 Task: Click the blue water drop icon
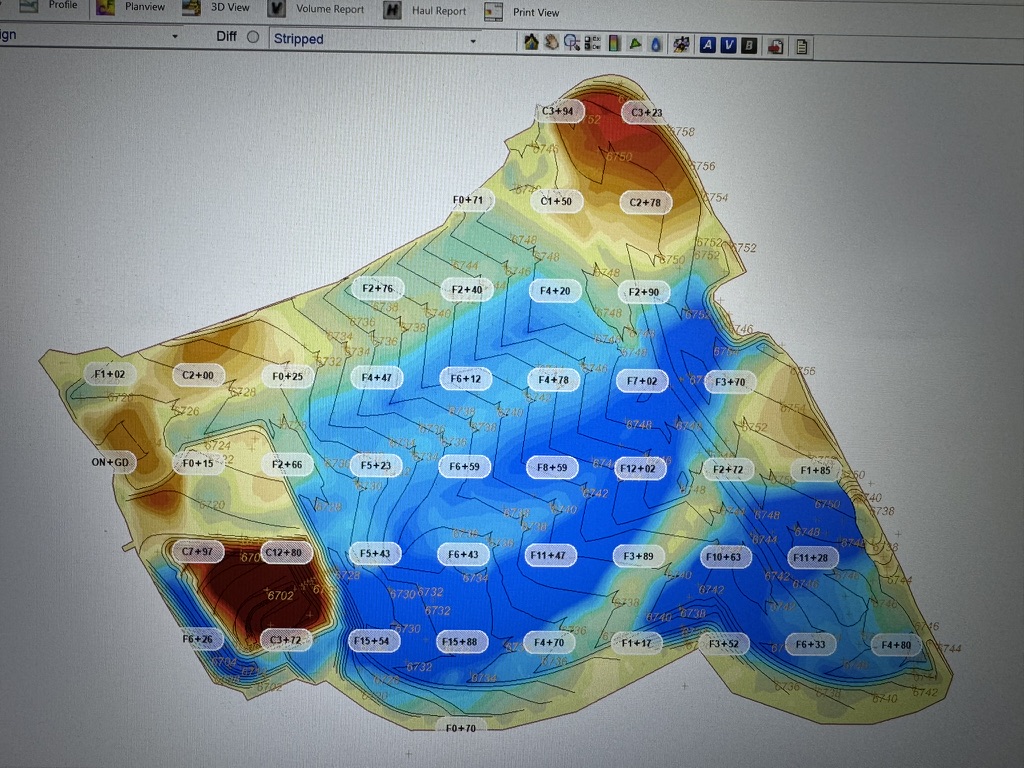pos(656,44)
